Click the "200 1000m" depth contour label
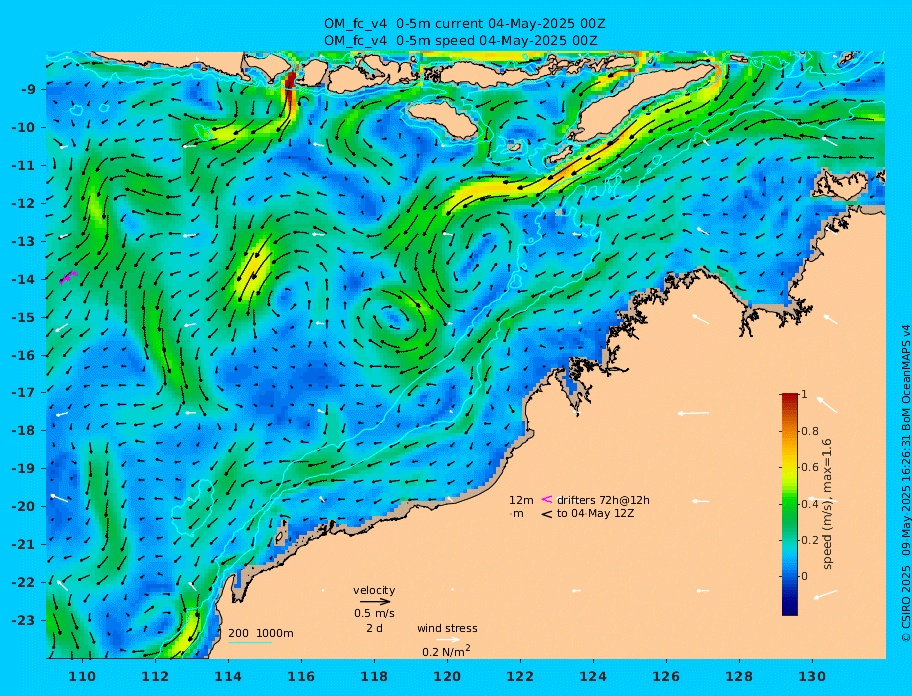Viewport: 912px width, 696px height. pyautogui.click(x=261, y=633)
